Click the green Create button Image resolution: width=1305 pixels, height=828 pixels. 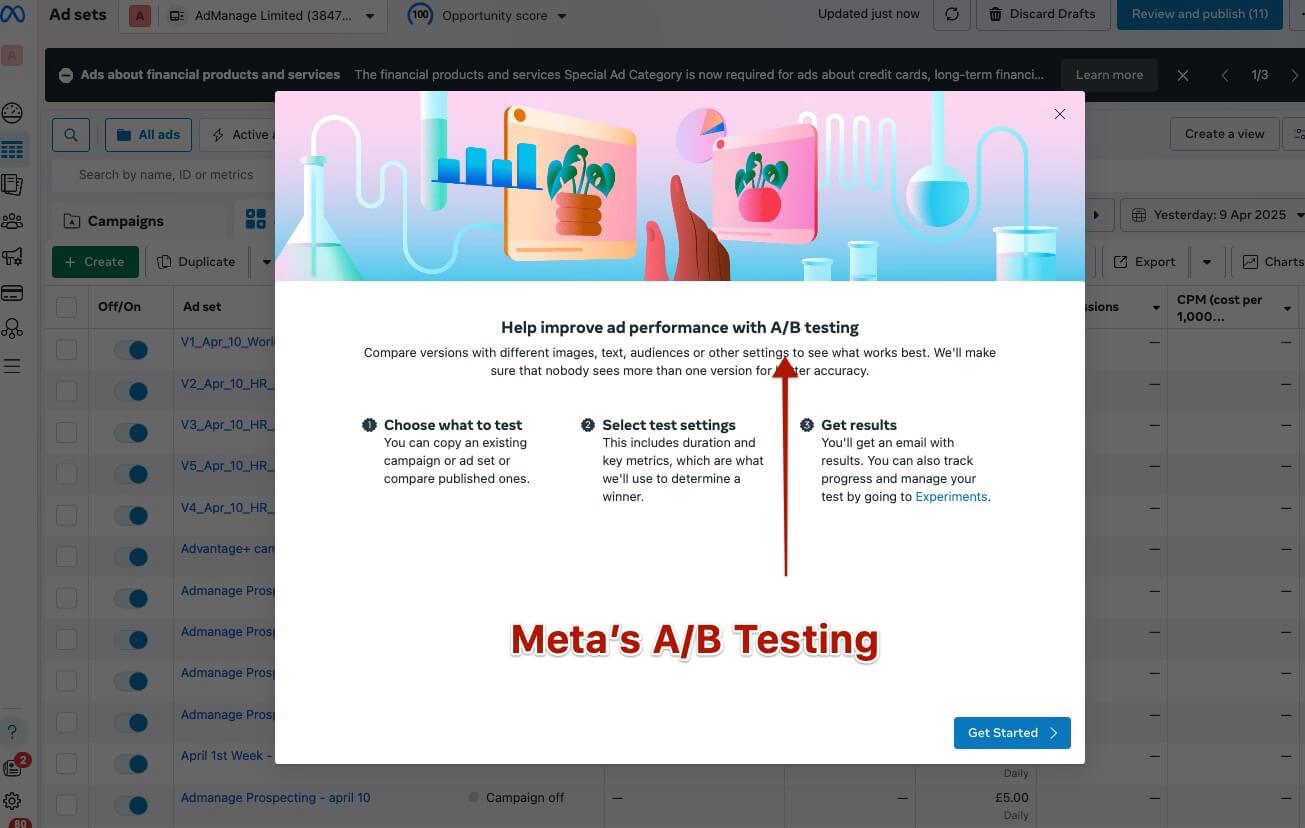[95, 262]
